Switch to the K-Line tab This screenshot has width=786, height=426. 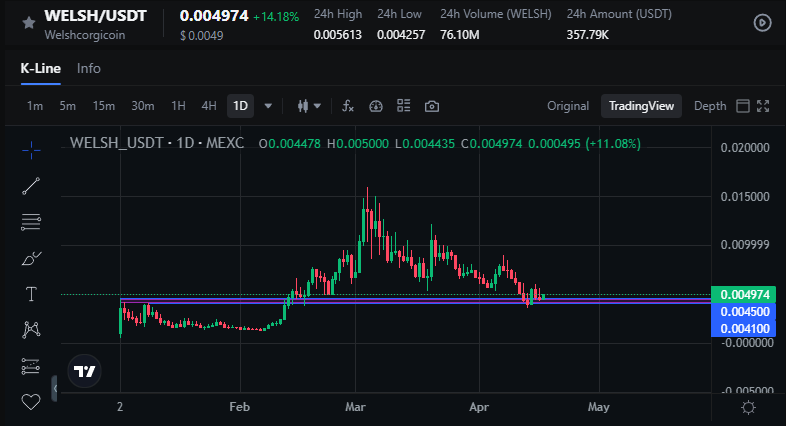[41, 68]
